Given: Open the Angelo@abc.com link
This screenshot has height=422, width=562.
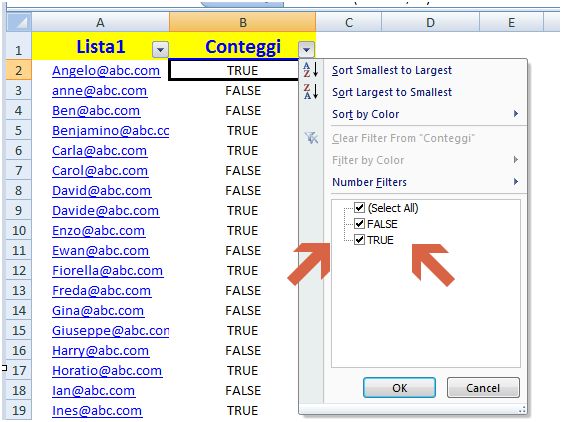Looking at the screenshot, I should [106, 71].
